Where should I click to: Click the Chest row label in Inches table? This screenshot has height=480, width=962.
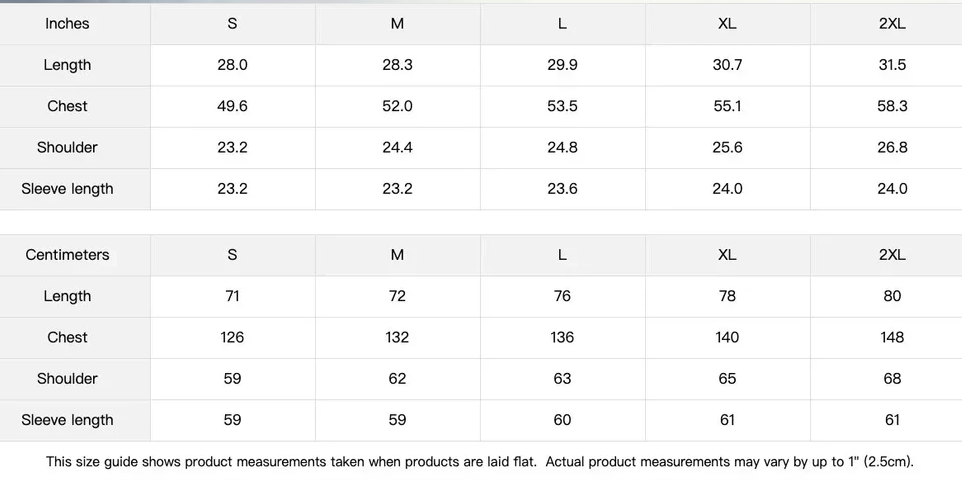pos(67,106)
